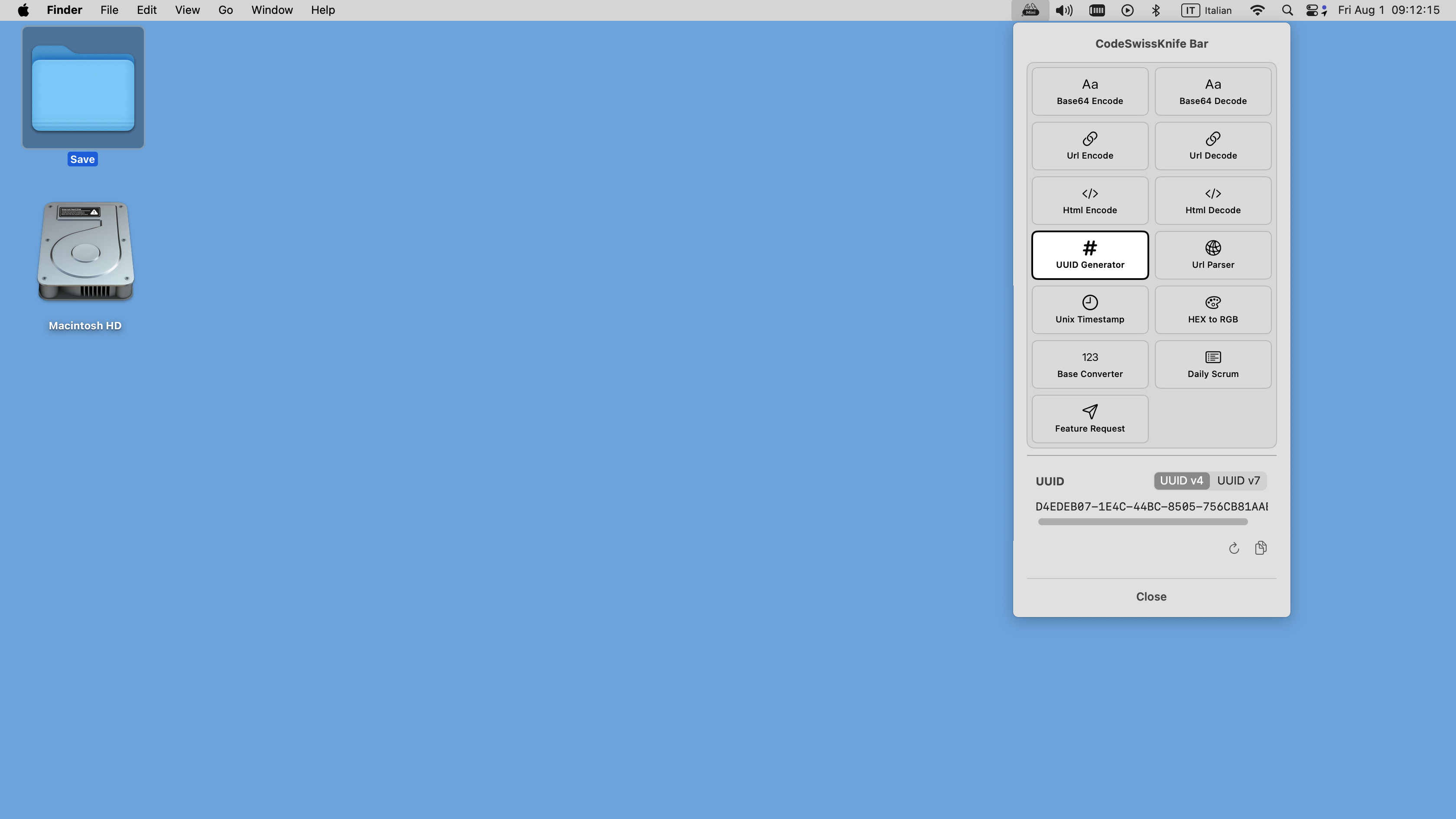Open Bluetooth menu bar icon
This screenshot has height=819, width=1456.
1156,10
